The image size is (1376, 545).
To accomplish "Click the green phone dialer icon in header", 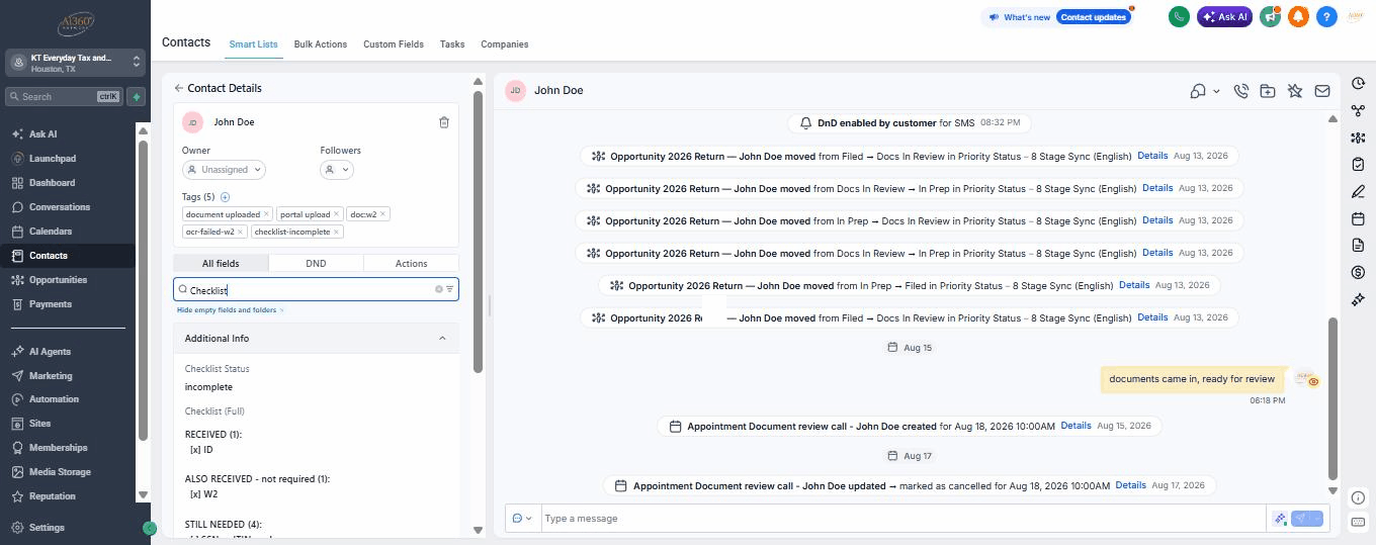I will (x=1179, y=17).
